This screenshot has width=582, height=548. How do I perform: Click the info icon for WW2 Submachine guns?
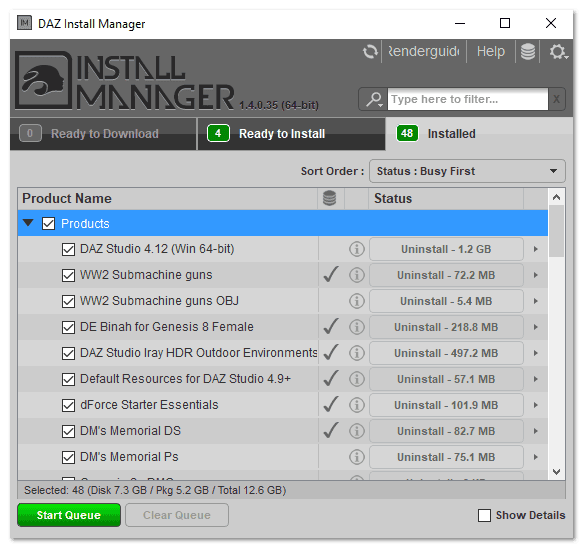pyautogui.click(x=357, y=275)
